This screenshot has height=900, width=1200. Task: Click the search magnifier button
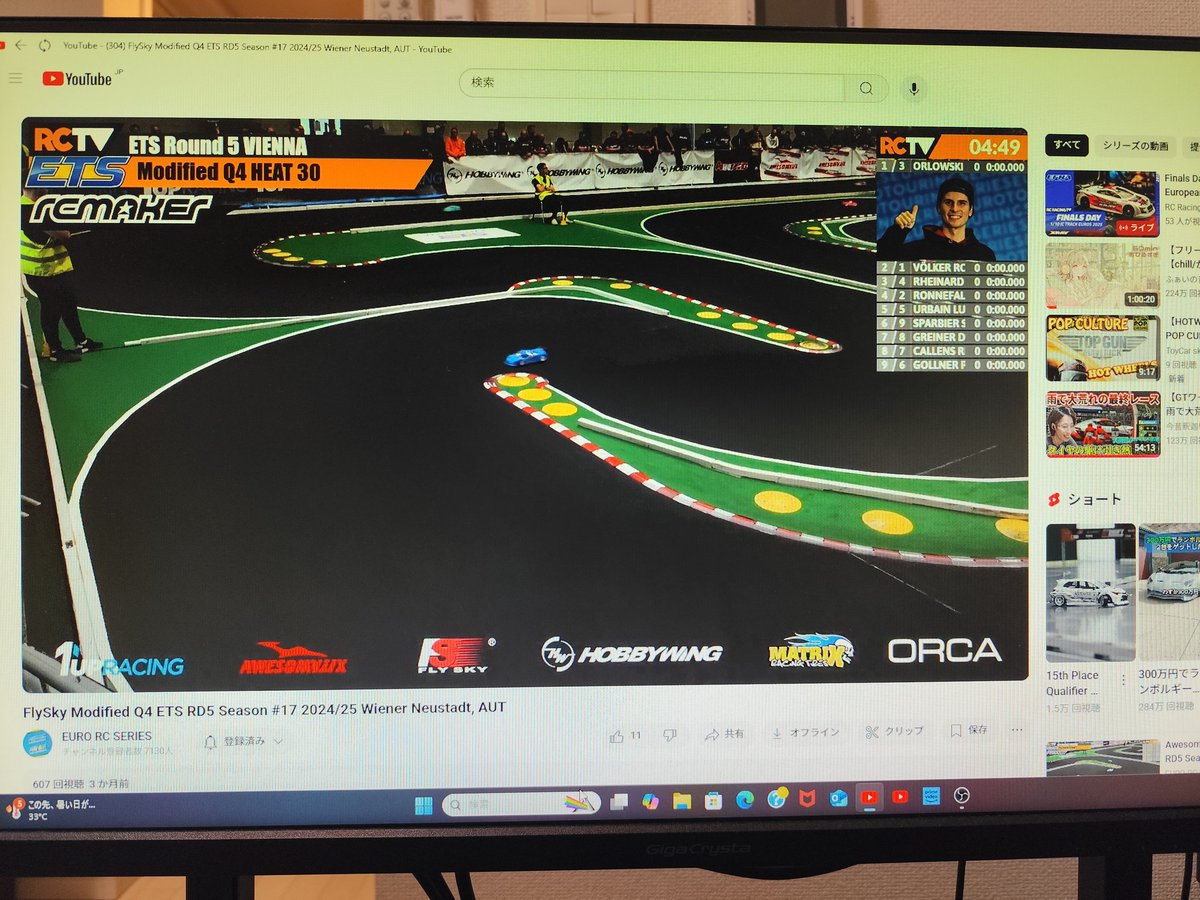tap(865, 88)
